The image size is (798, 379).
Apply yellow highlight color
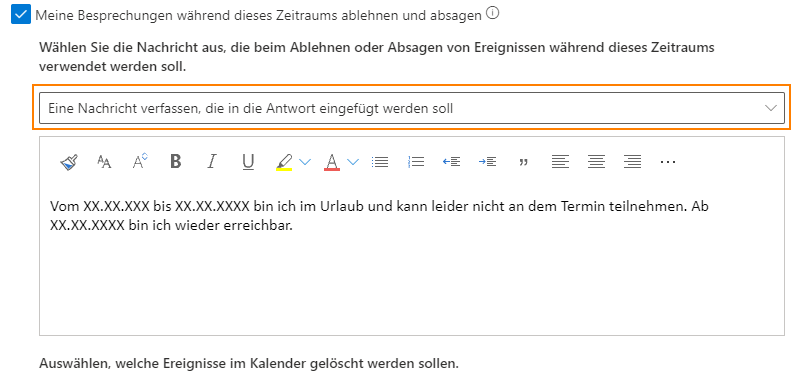tap(284, 162)
